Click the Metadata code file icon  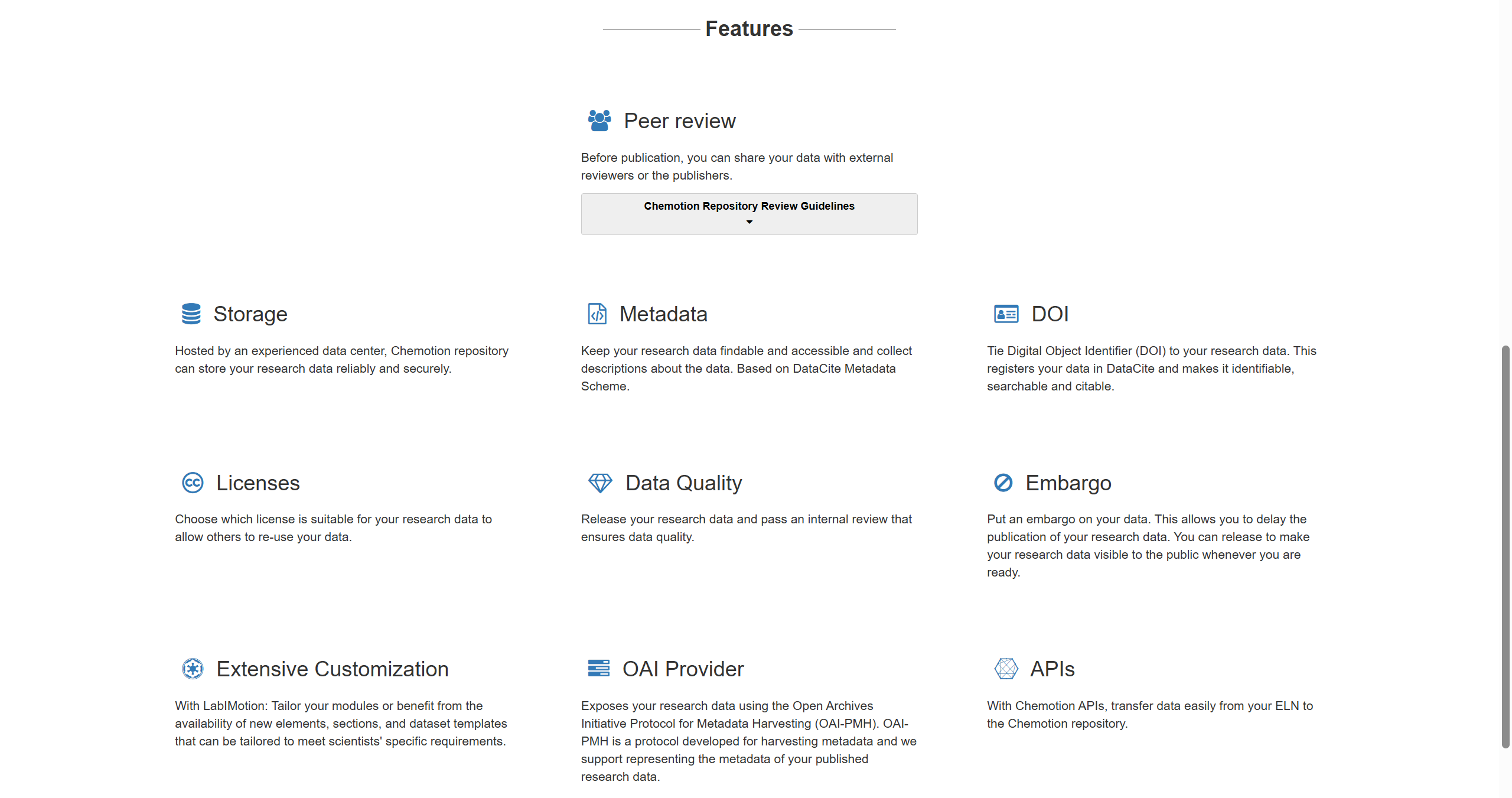pyautogui.click(x=597, y=314)
